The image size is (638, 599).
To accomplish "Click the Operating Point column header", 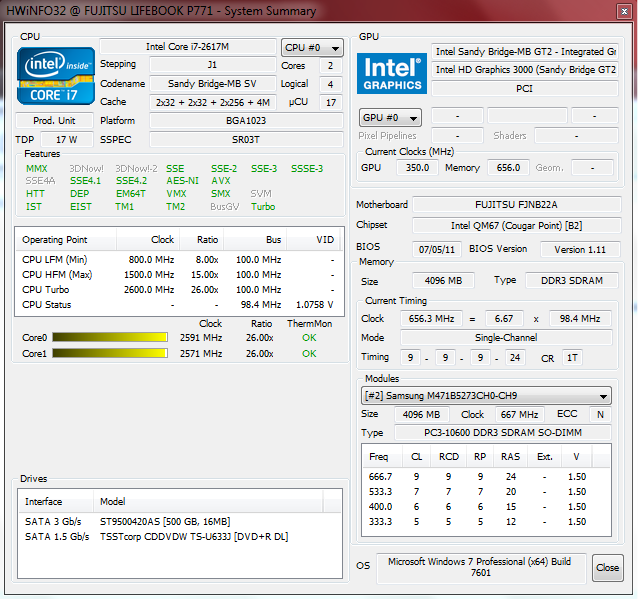I will coord(66,240).
